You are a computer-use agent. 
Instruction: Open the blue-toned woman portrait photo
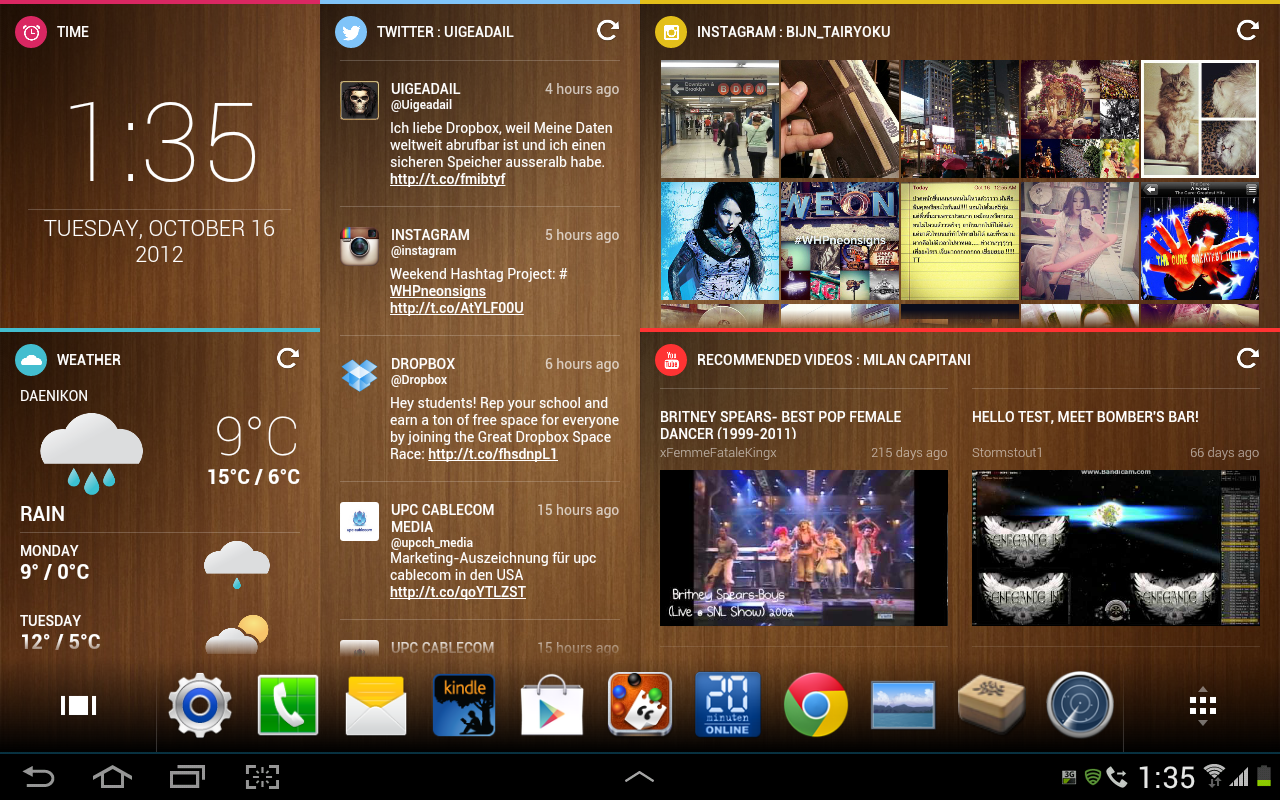pos(720,241)
